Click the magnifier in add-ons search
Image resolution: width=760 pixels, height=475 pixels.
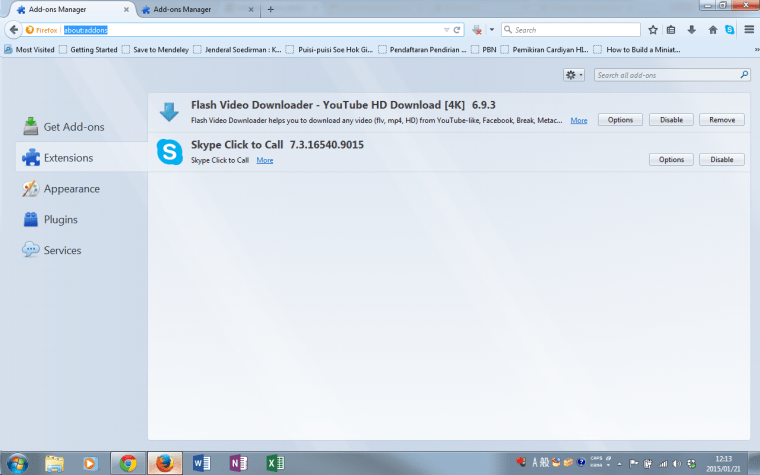(744, 75)
